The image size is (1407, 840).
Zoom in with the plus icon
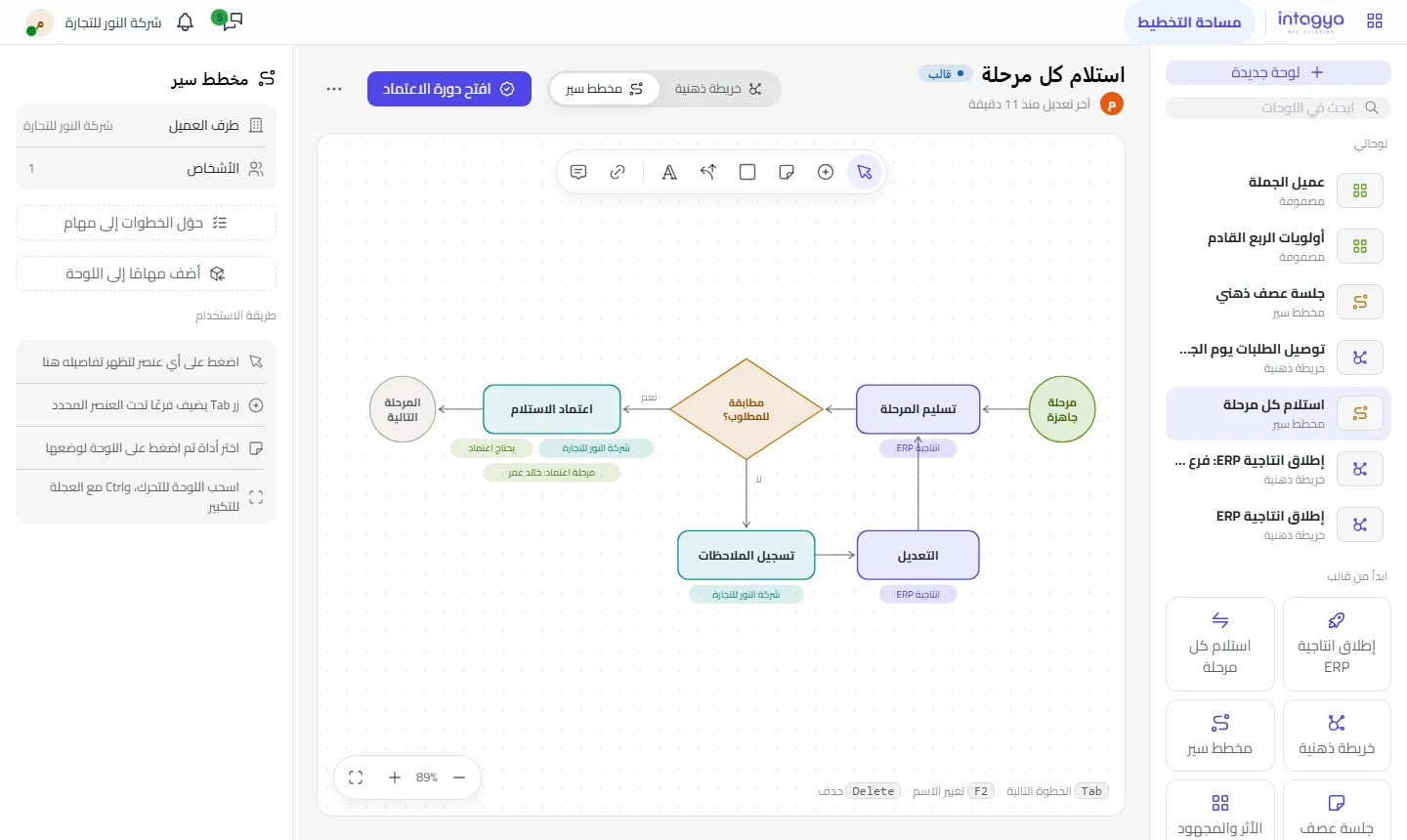[x=395, y=777]
